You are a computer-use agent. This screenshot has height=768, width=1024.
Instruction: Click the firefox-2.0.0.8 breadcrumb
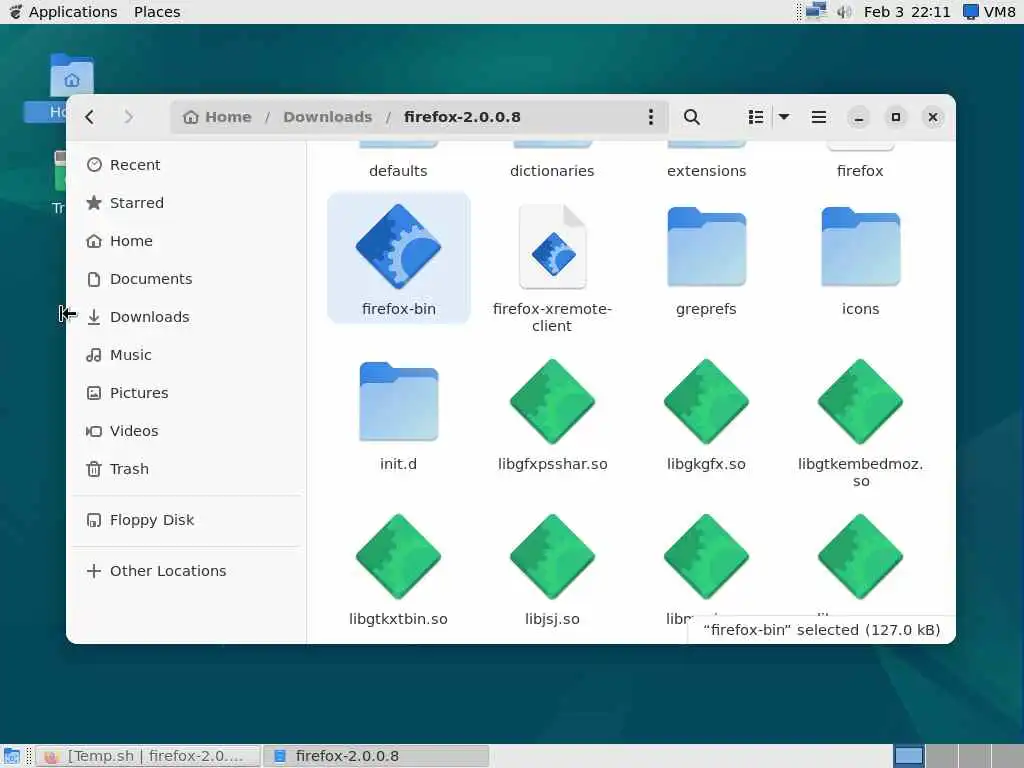pos(462,117)
